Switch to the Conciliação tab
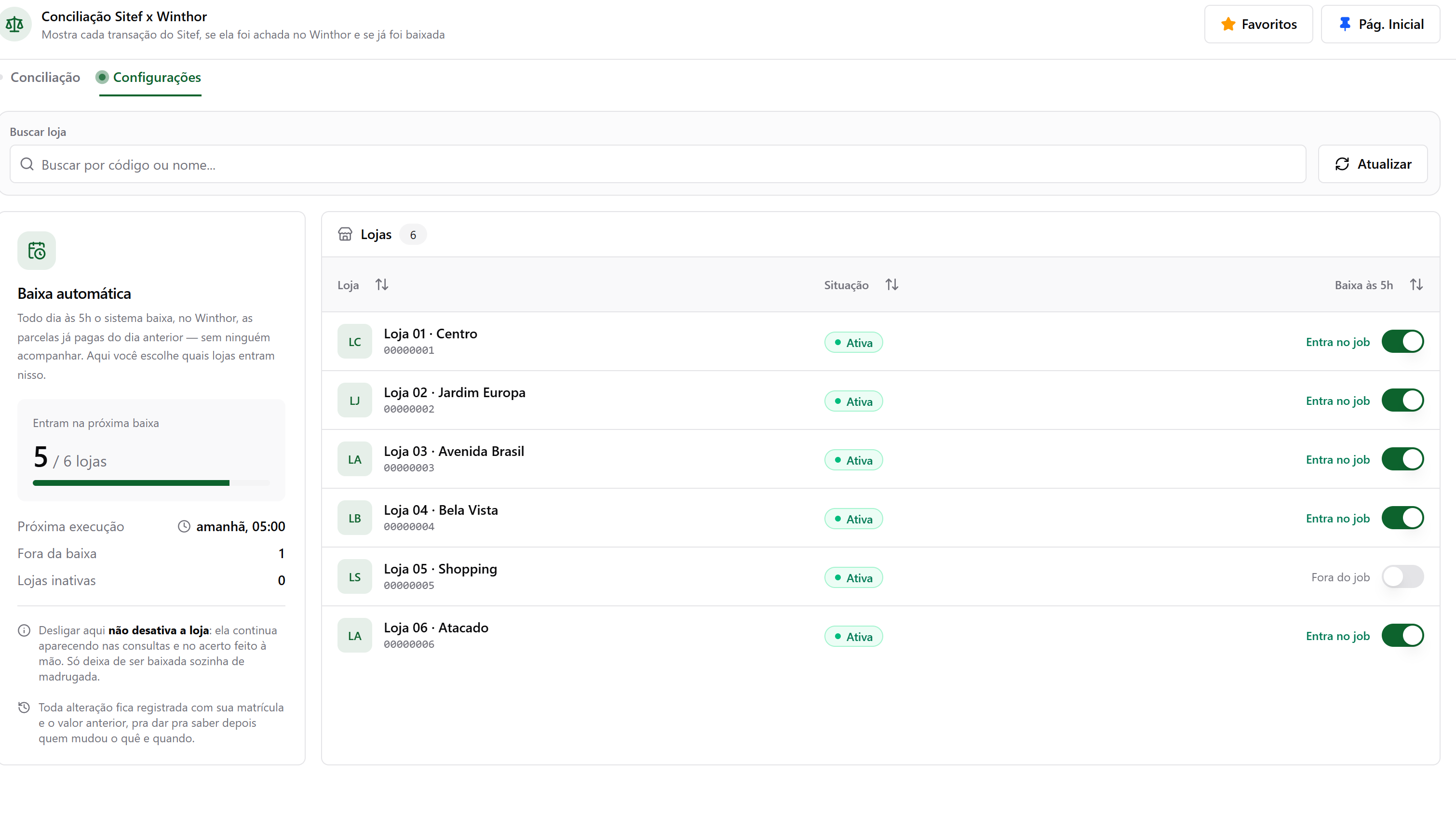The width and height of the screenshot is (1456, 829). pos(45,77)
